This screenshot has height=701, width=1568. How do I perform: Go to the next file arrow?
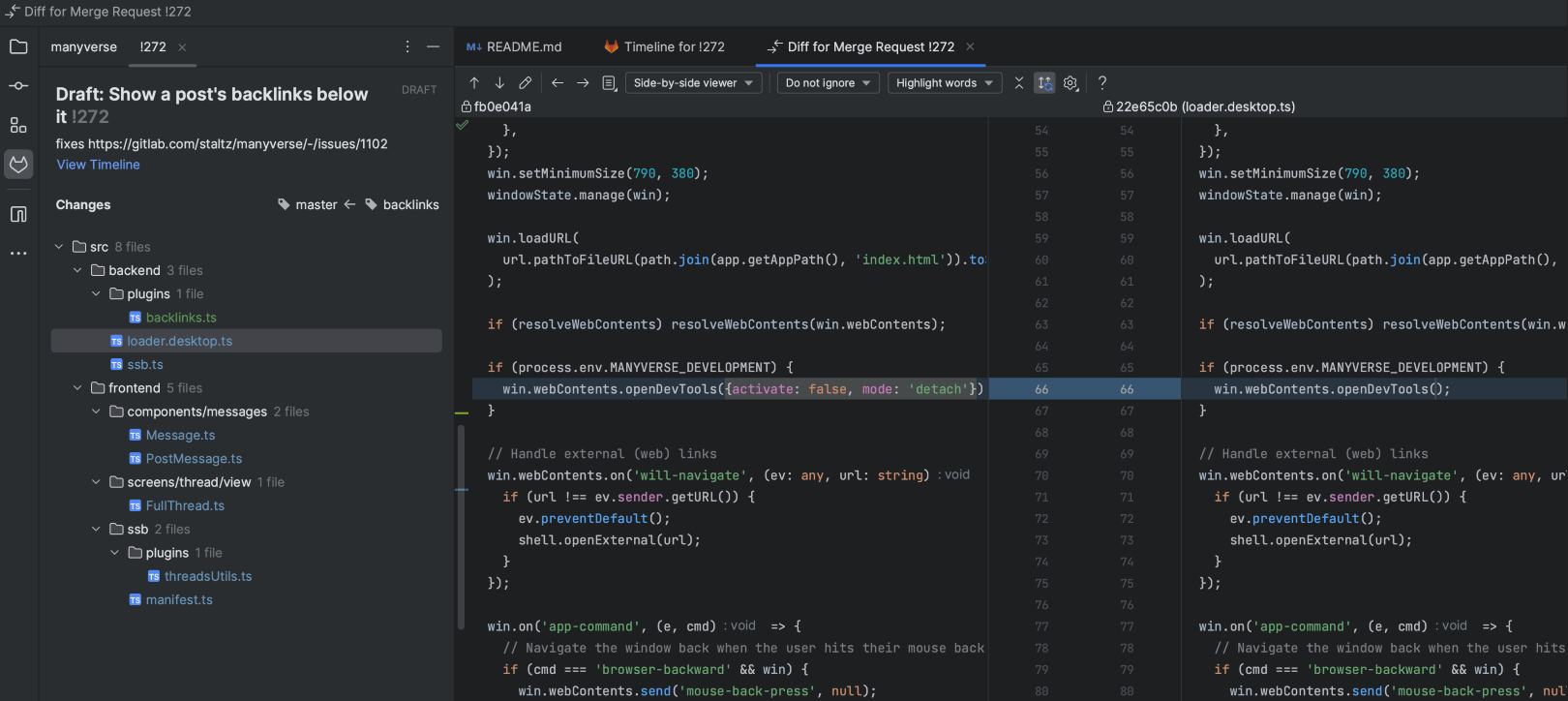583,83
